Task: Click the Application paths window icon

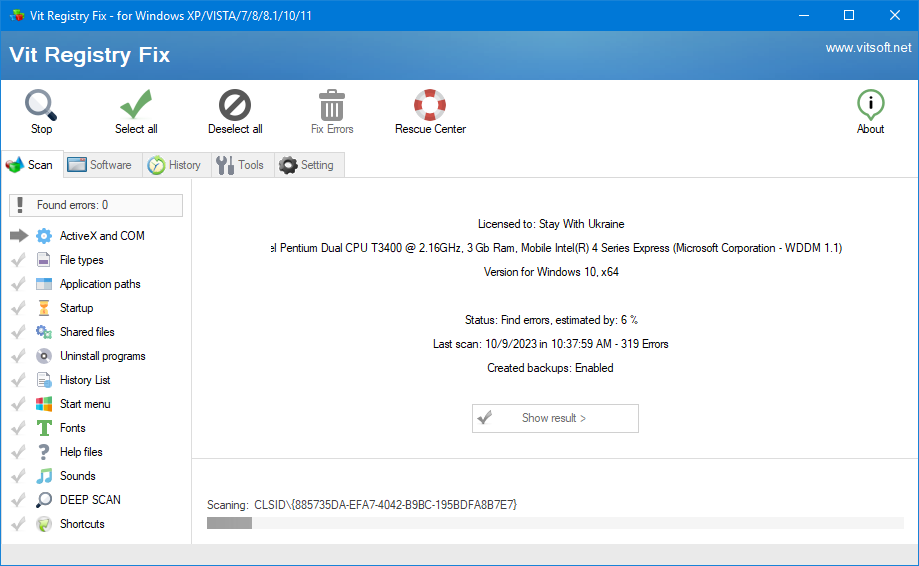Action: pos(44,284)
